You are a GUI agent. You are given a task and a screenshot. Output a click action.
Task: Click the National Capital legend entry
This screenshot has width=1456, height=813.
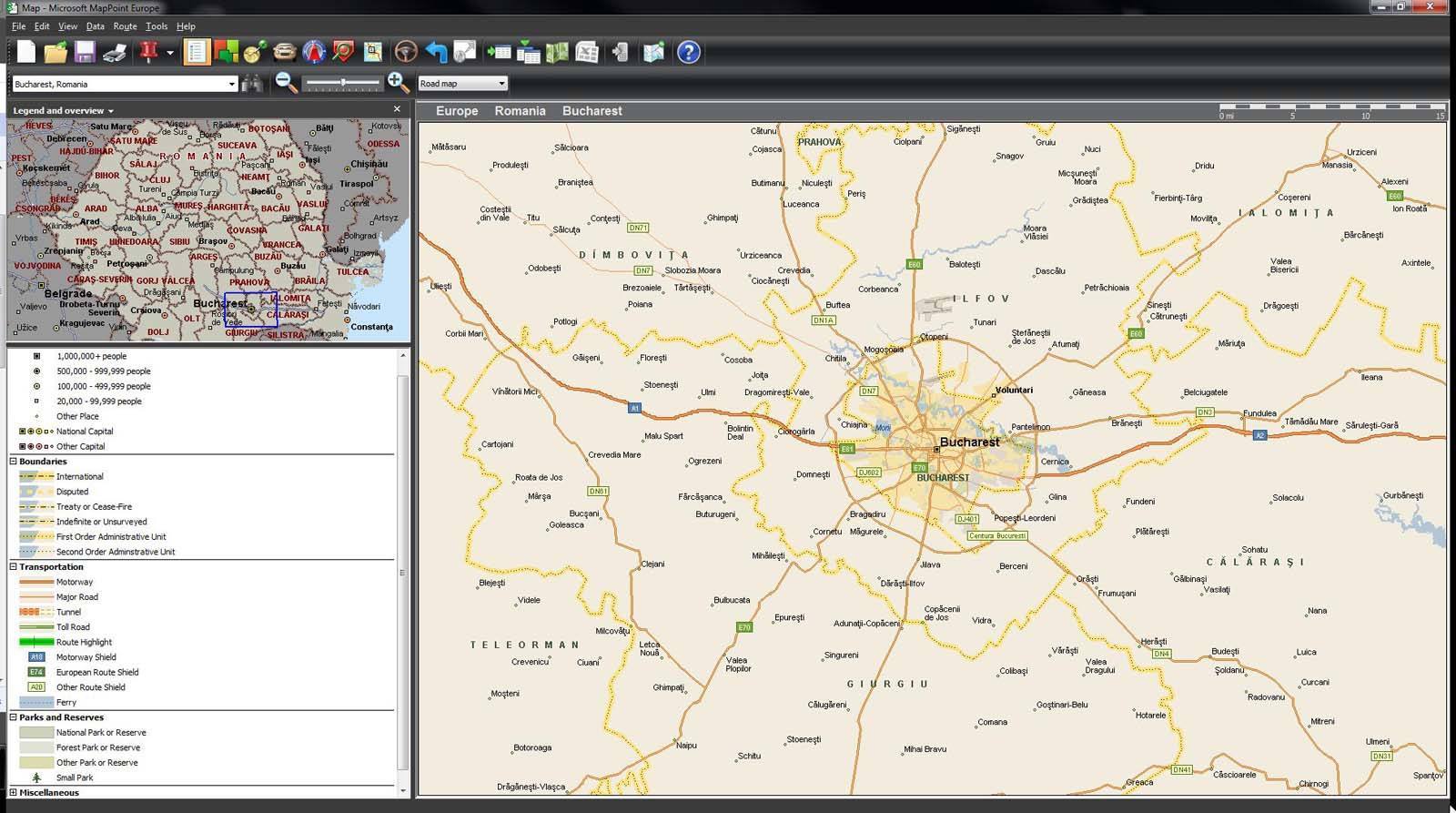66,432
